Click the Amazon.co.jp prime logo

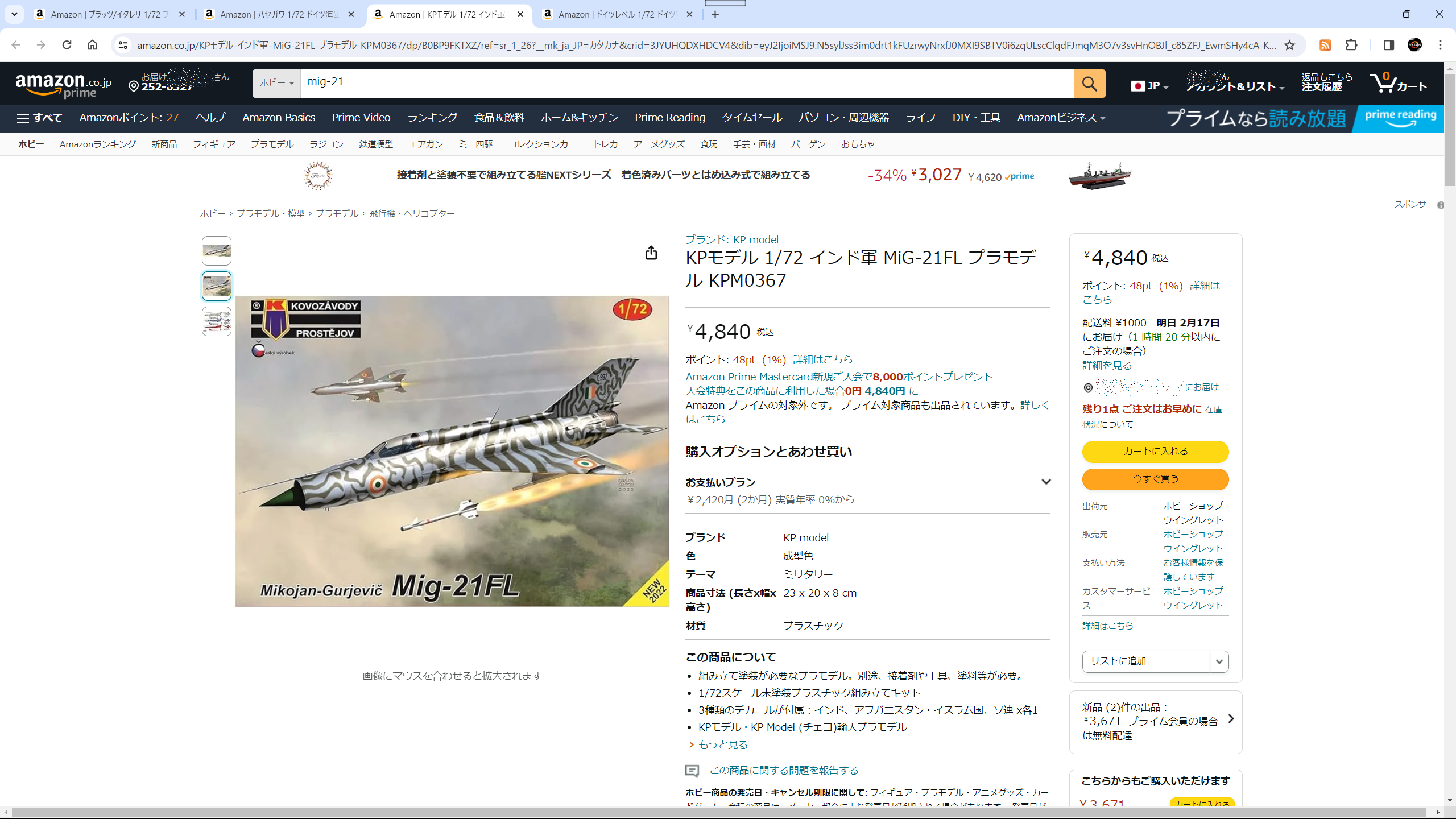coord(63,85)
